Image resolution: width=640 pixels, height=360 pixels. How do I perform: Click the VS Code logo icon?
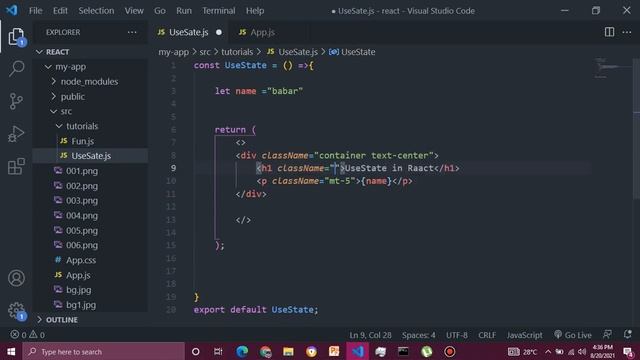pos(12,10)
